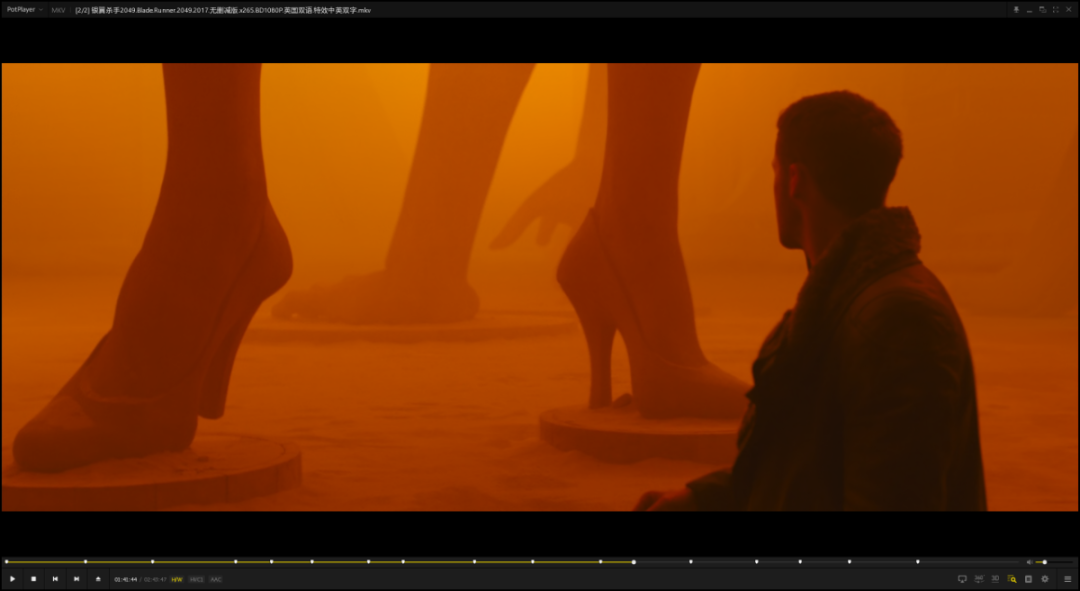The image size is (1080, 591).
Task: Open the screen cast / monitor output icon
Action: 962,579
